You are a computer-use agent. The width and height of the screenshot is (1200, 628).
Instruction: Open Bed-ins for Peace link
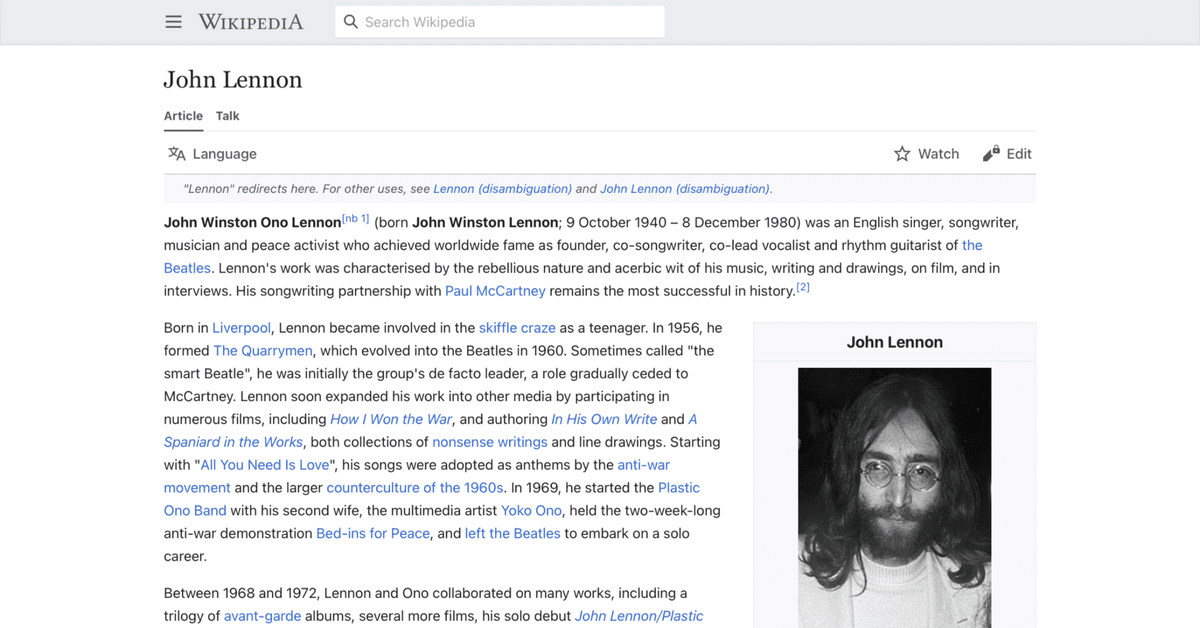(373, 534)
